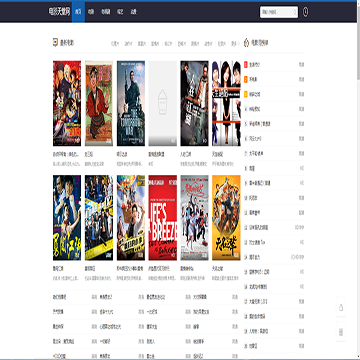The width and height of the screenshot is (360, 360).
Task: Click the site logo text in the header
Action: pos(59,12)
